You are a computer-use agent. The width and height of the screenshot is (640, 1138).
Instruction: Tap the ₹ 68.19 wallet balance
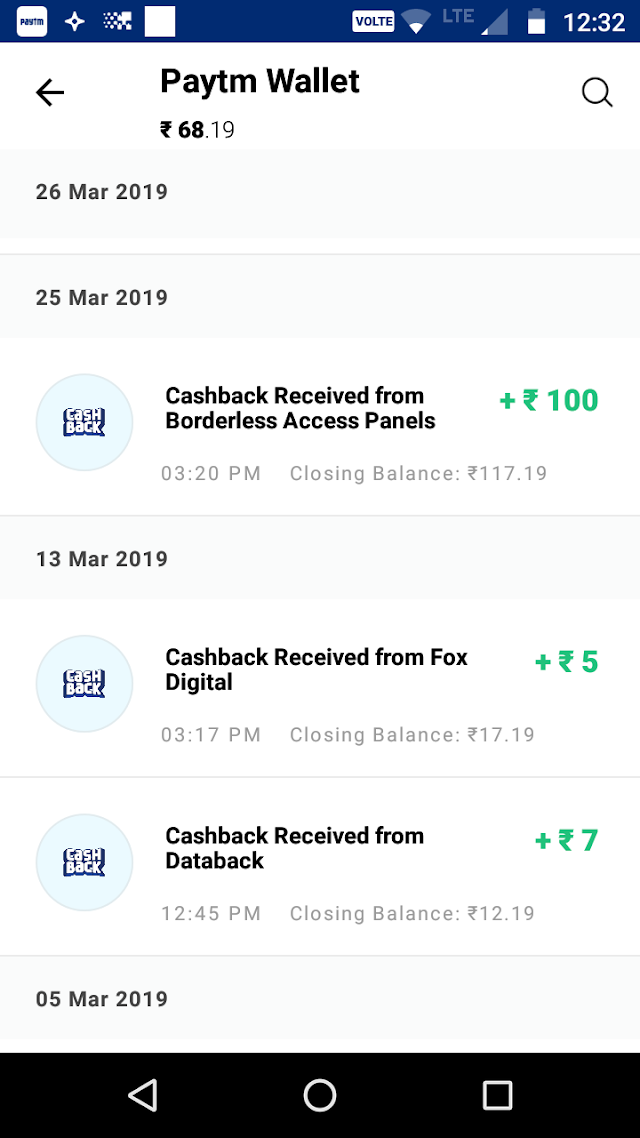pos(197,130)
